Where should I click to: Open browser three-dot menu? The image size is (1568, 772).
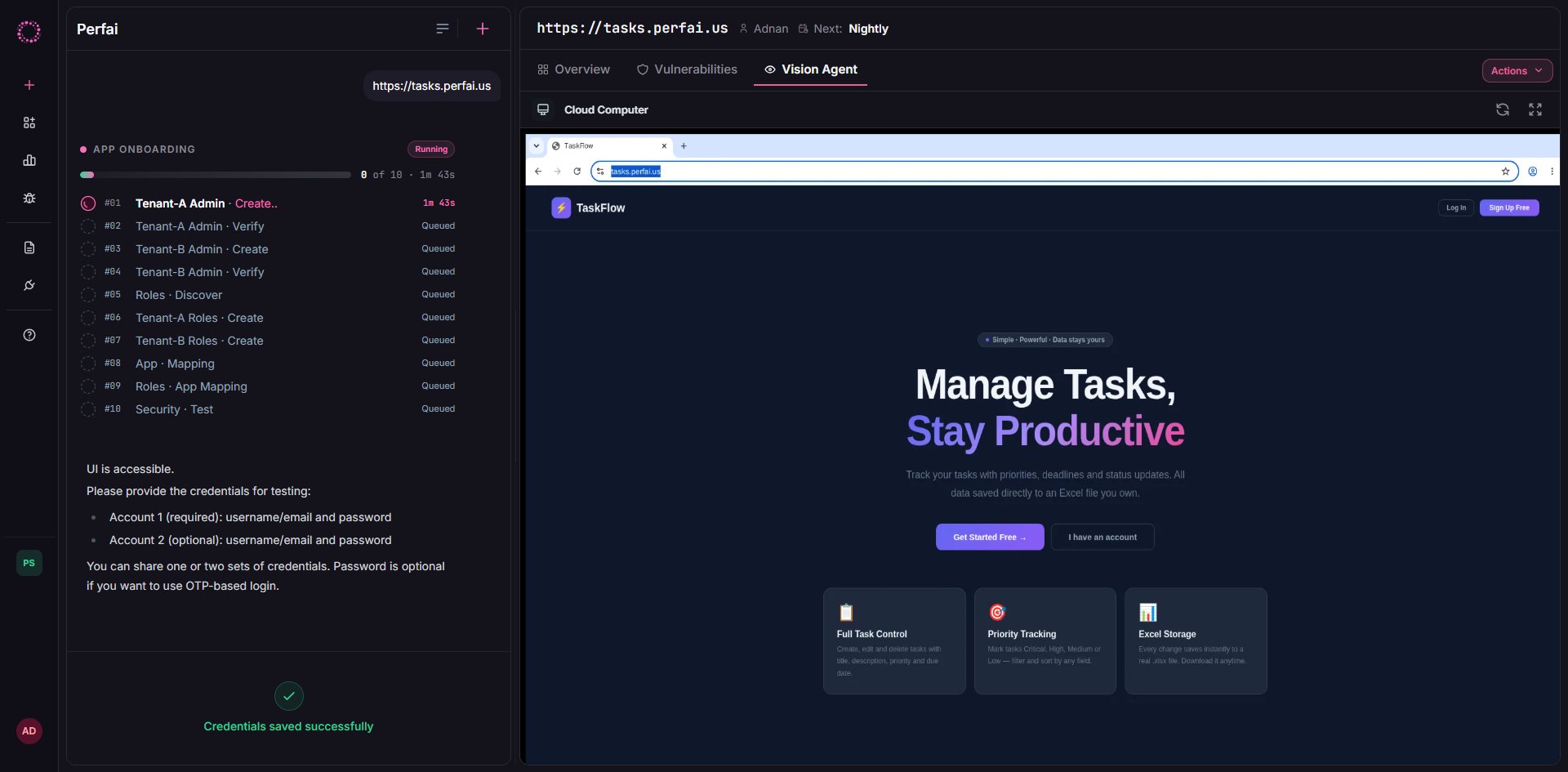[1552, 172]
